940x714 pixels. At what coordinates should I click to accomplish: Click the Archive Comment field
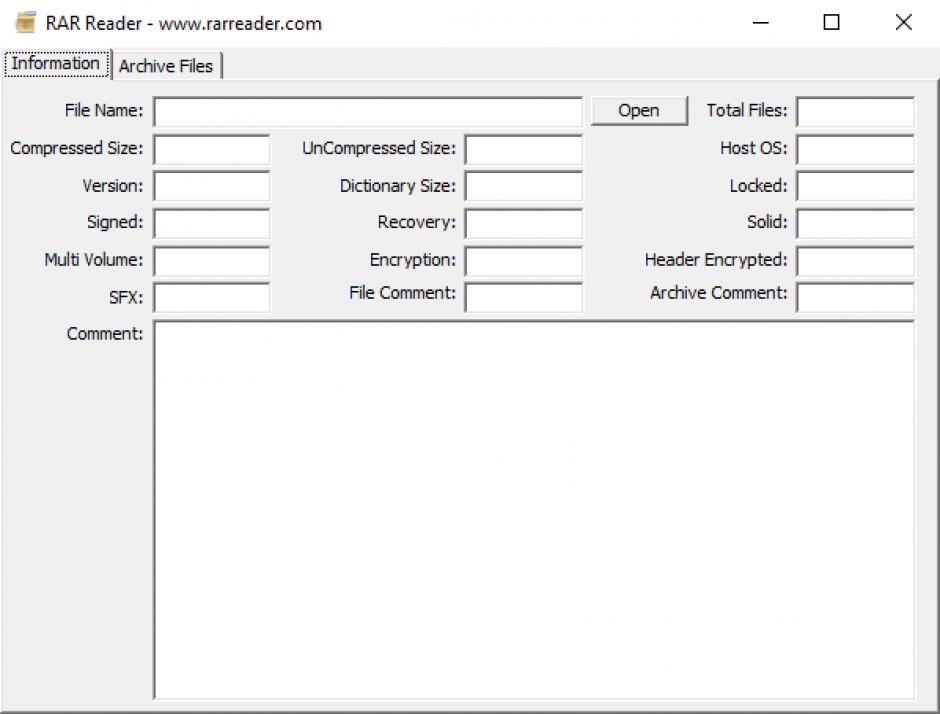click(x=855, y=297)
